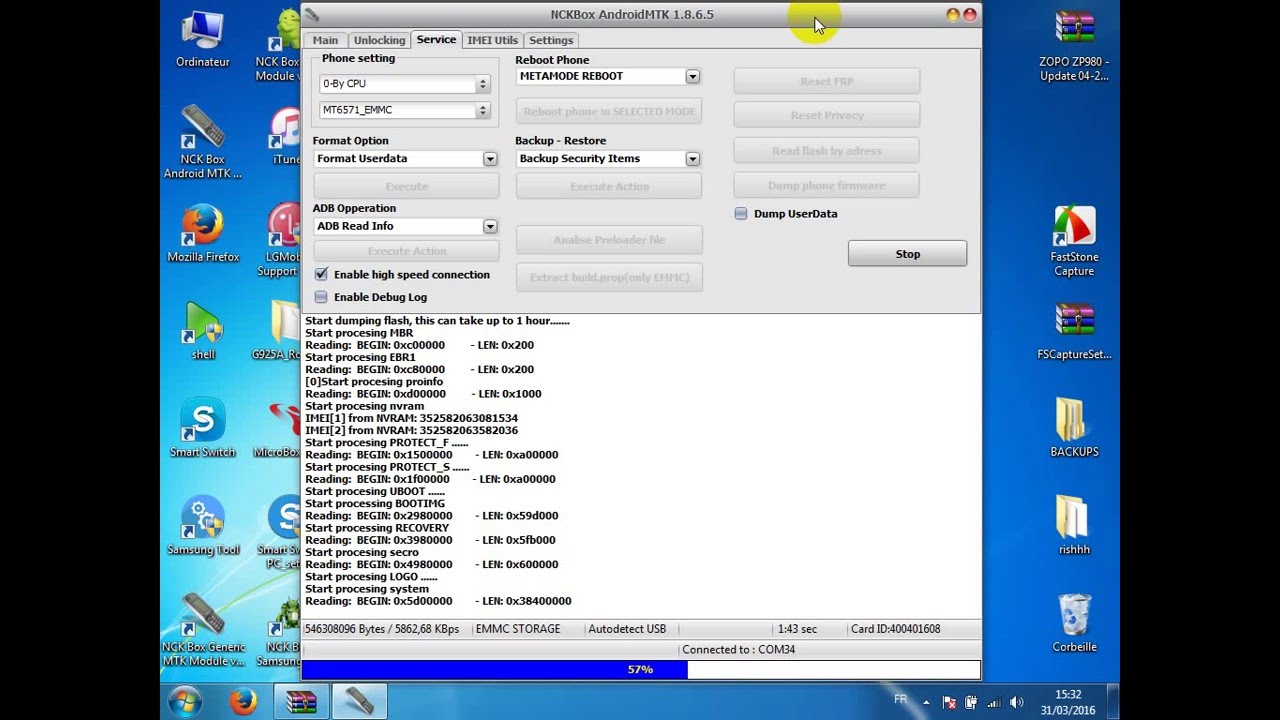Viewport: 1280px width, 720px height.
Task: Click the Windows Start button
Action: [x=185, y=702]
